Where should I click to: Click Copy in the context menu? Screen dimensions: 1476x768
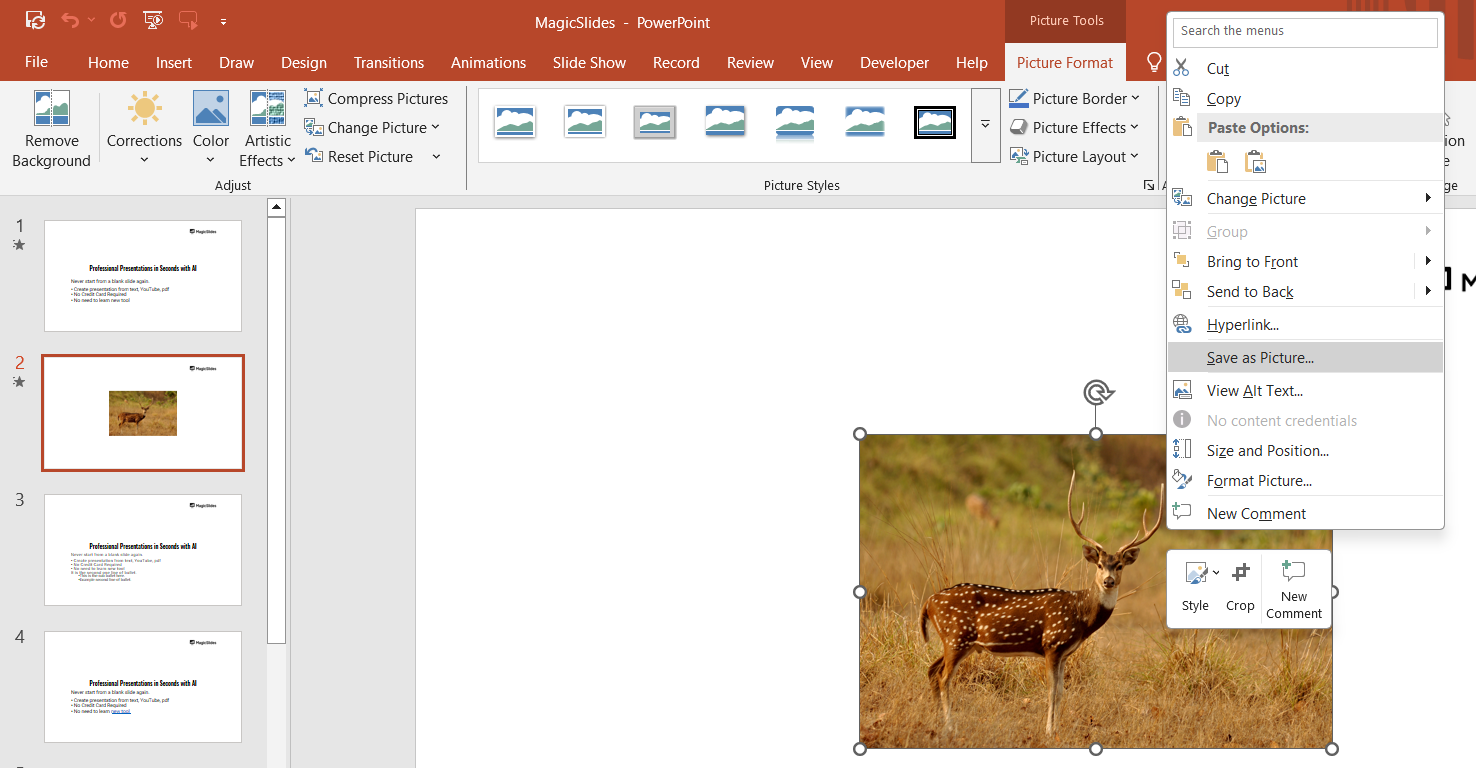pos(1223,99)
